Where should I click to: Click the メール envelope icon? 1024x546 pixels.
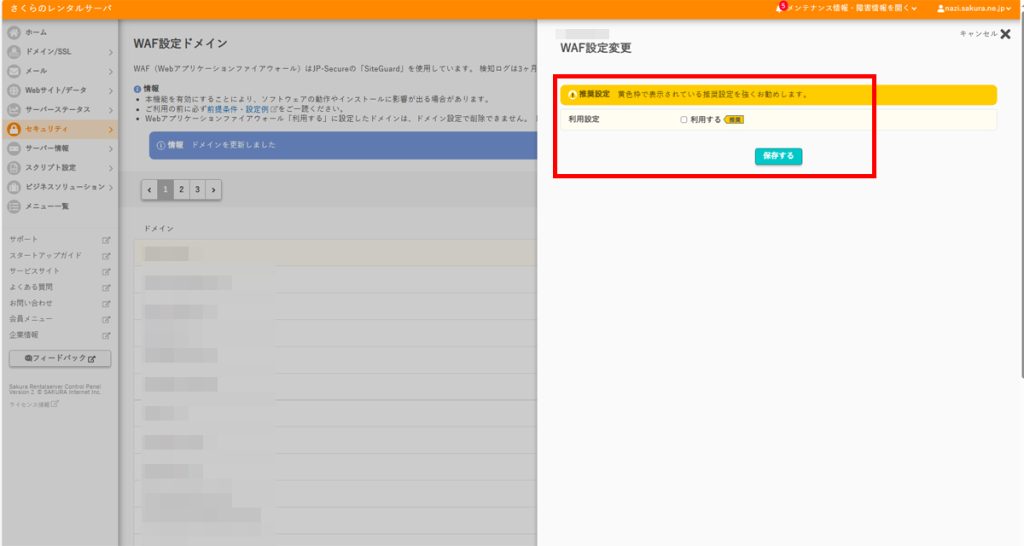click(x=14, y=71)
